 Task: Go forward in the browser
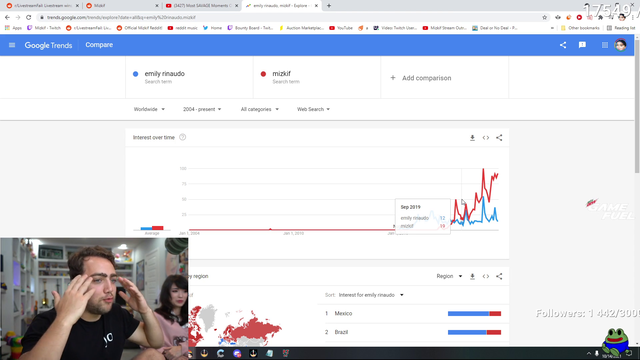click(x=18, y=17)
